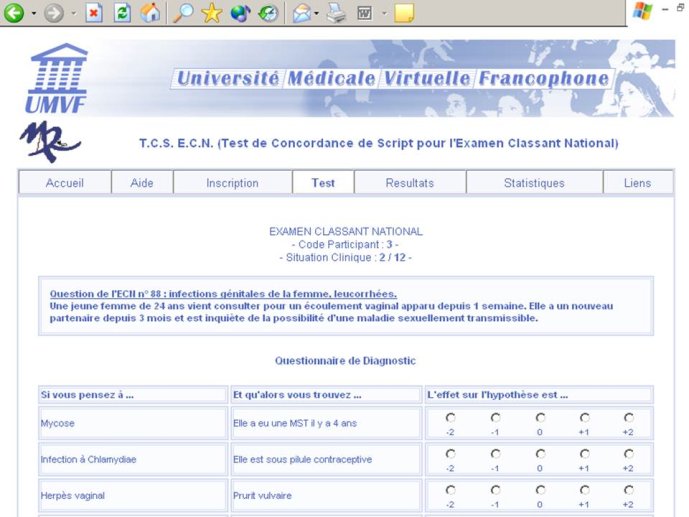Select +1 for the Mycose row
689x517 pixels.
point(584,417)
